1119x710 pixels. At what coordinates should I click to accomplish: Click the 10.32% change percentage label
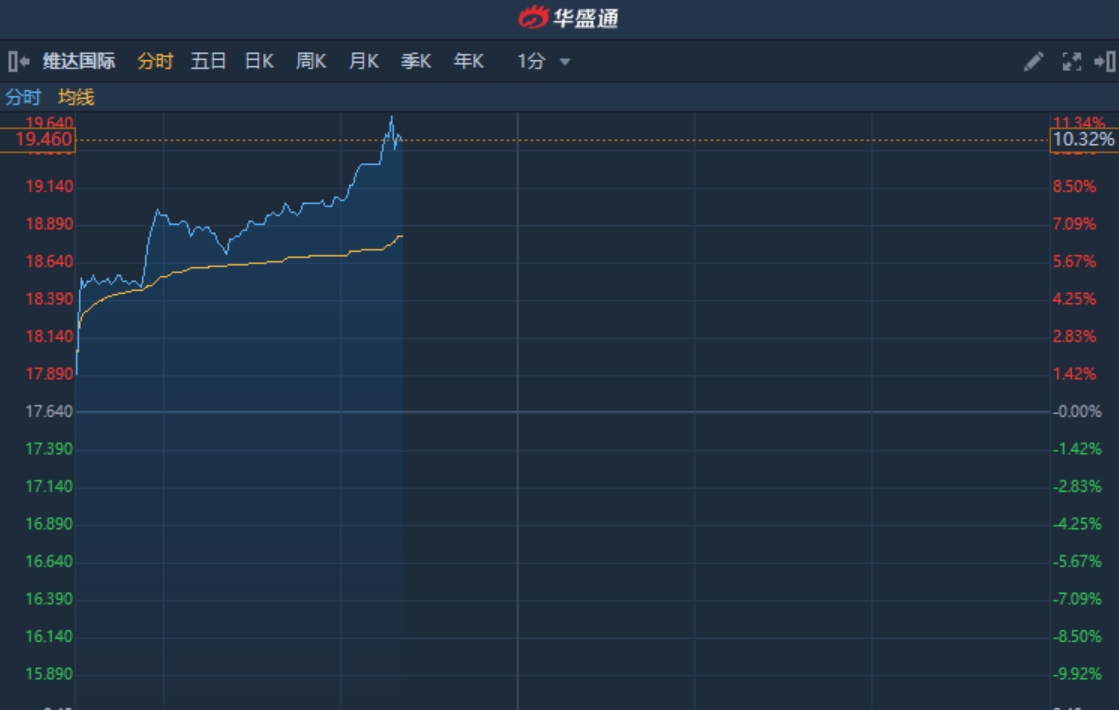click(1083, 140)
